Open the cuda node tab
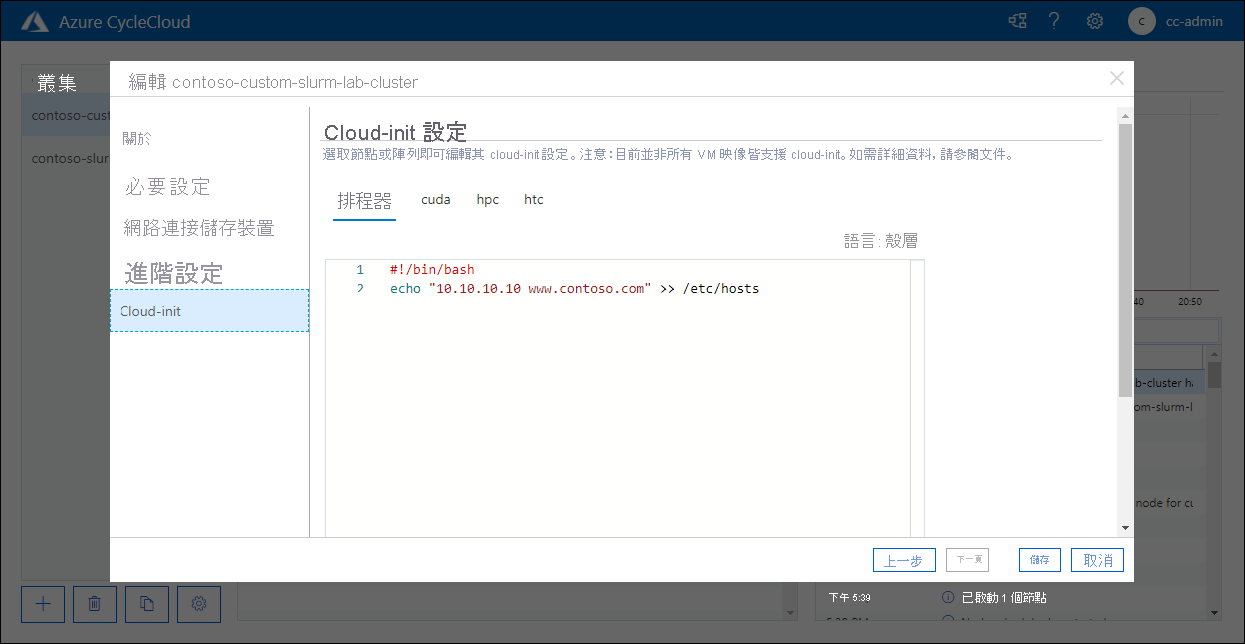This screenshot has width=1245, height=644. (436, 199)
